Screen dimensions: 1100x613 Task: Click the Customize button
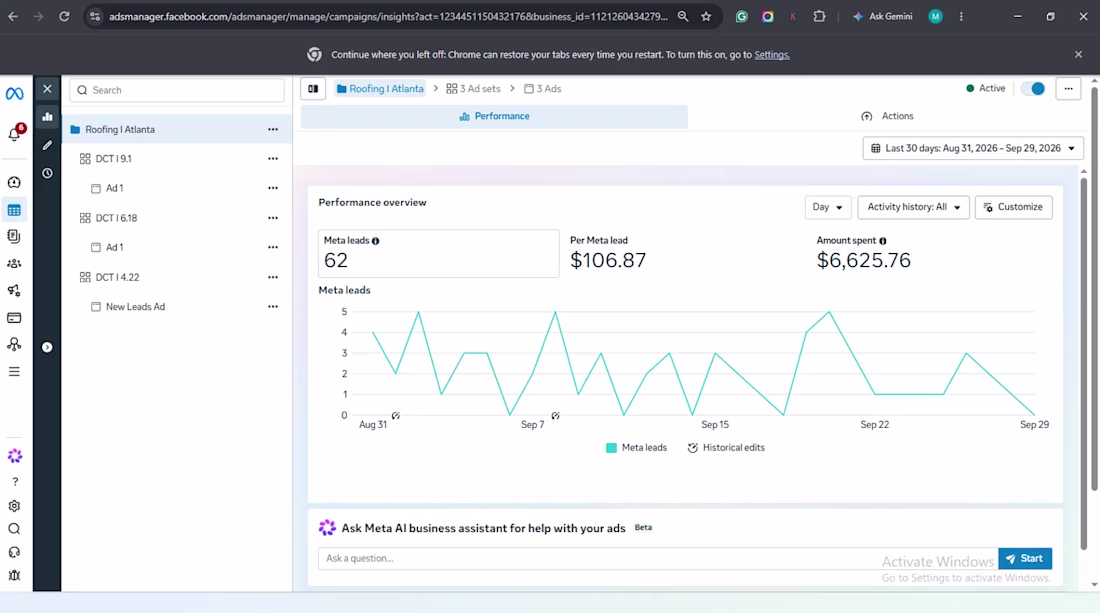(x=1013, y=207)
